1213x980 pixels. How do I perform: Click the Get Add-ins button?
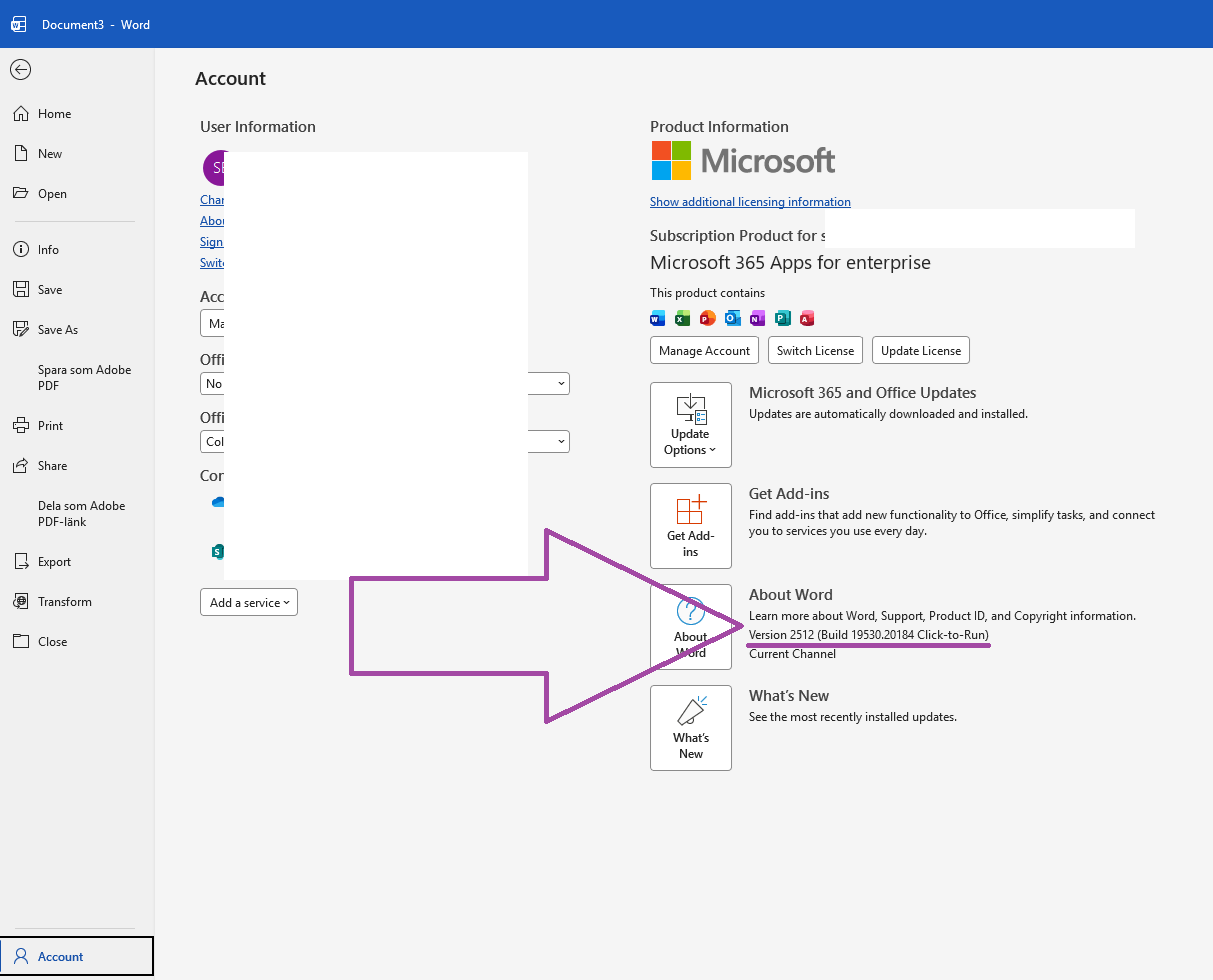690,526
